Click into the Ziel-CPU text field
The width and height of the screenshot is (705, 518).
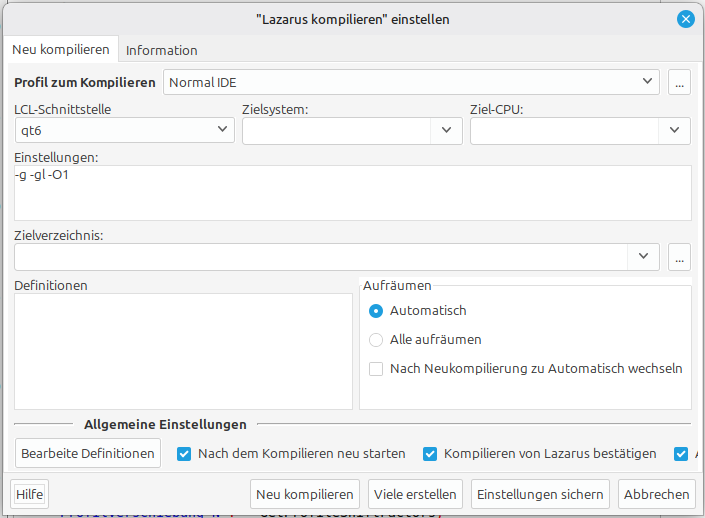(564, 130)
